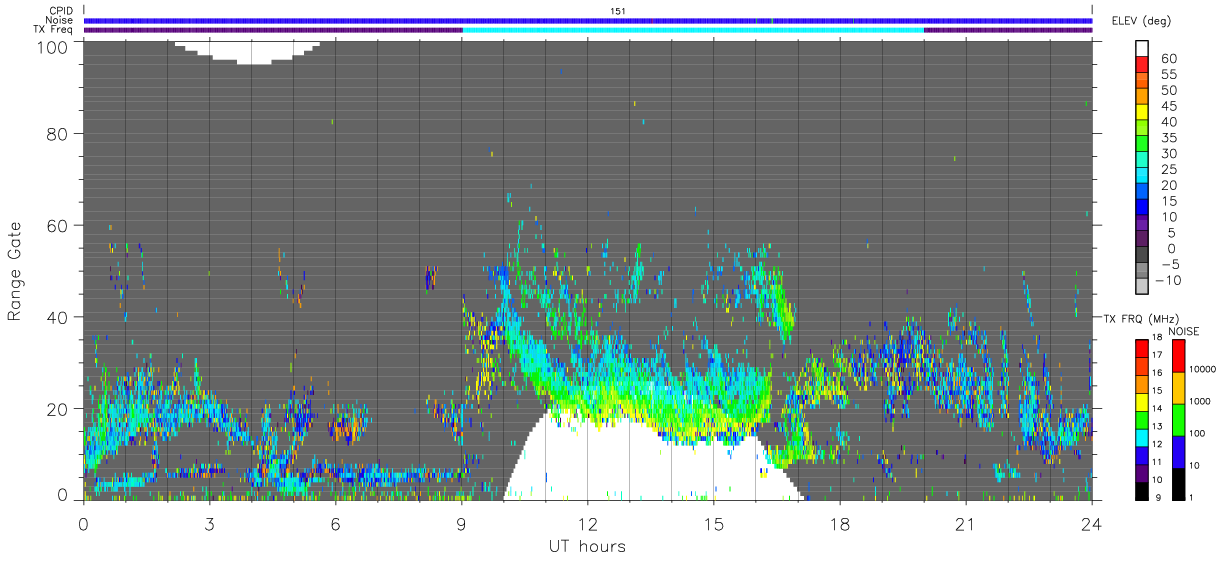This screenshot has height=567, width=1228.
Task: Click x-axis tick label "18" on UT hours axis
Action: (x=839, y=524)
